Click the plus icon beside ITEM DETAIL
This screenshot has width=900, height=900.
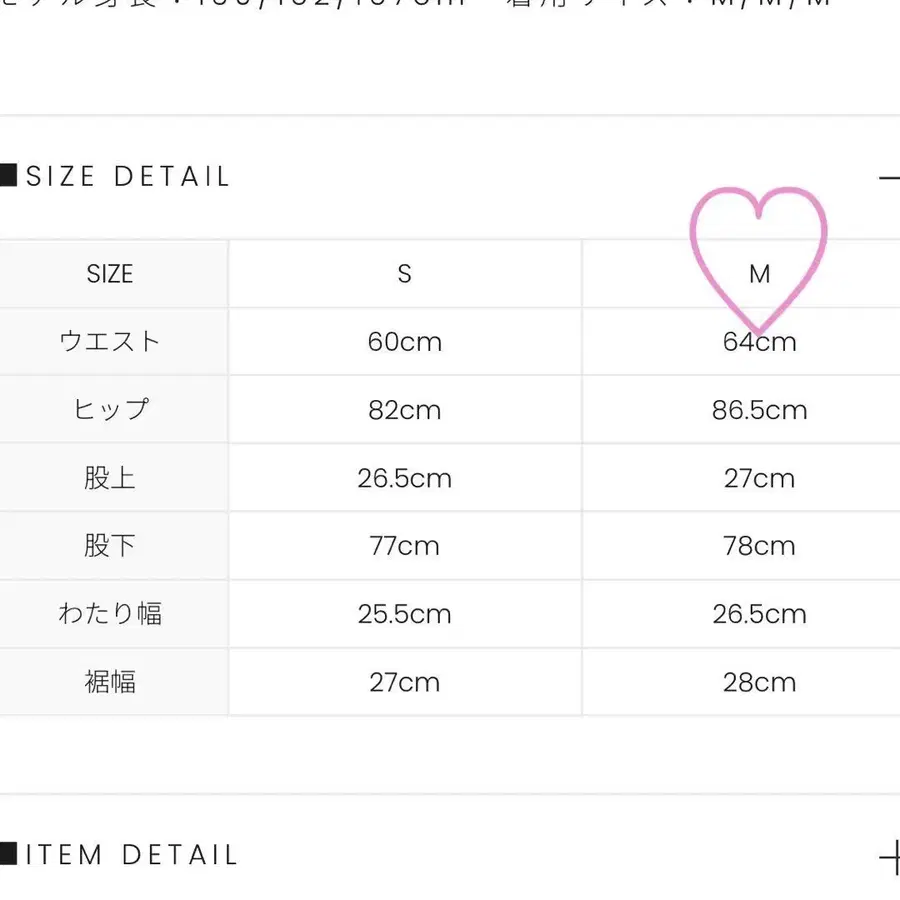pos(893,857)
